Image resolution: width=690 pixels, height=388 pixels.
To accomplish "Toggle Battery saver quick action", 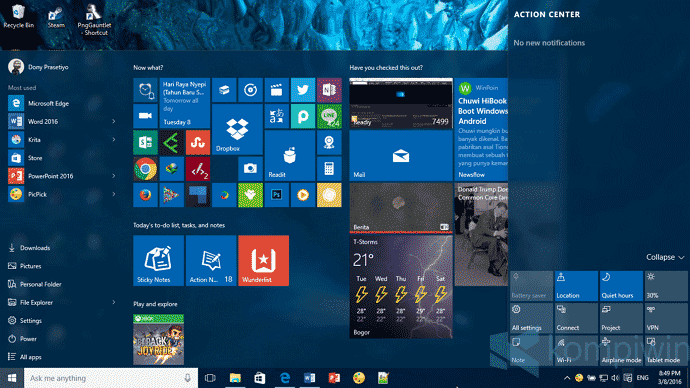I will (x=532, y=286).
